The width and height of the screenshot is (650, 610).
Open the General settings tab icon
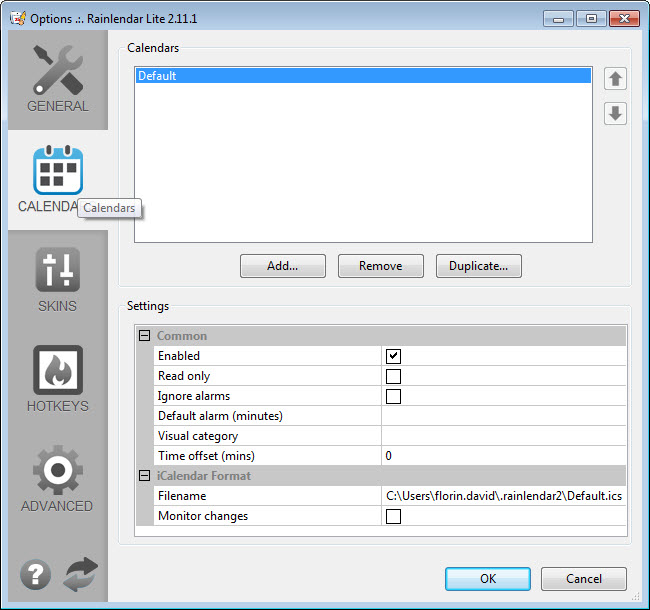[x=58, y=70]
